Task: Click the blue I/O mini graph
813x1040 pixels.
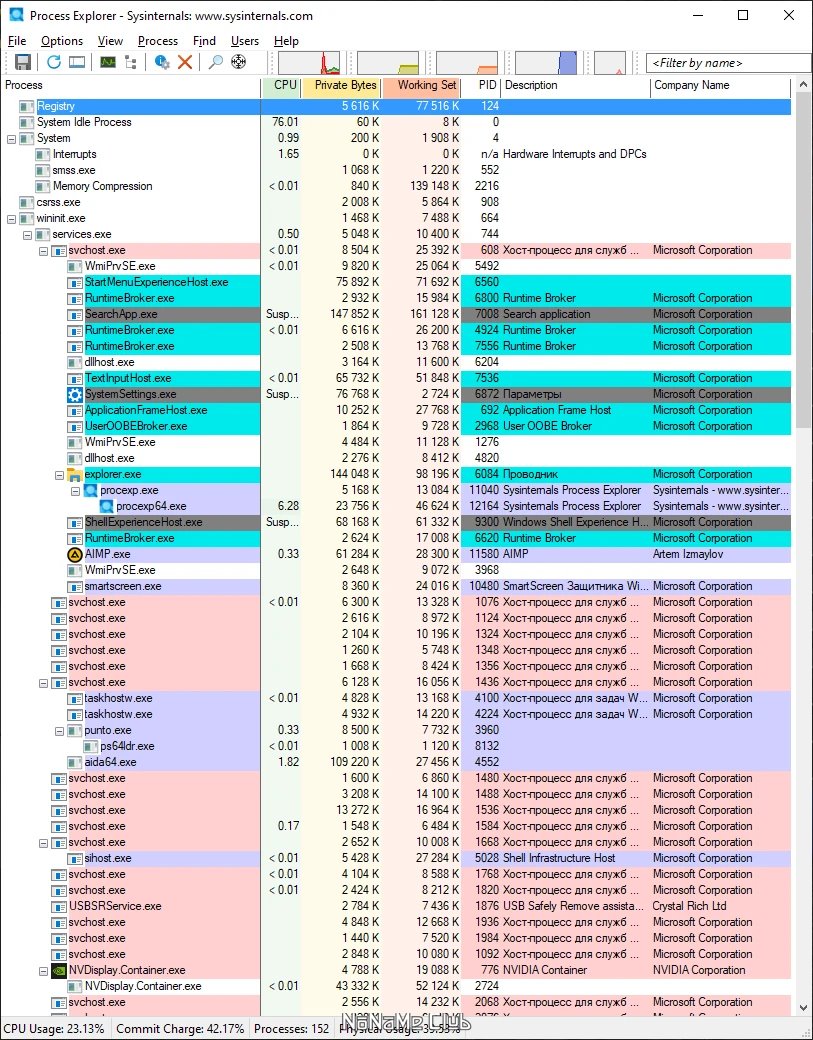Action: click(546, 62)
